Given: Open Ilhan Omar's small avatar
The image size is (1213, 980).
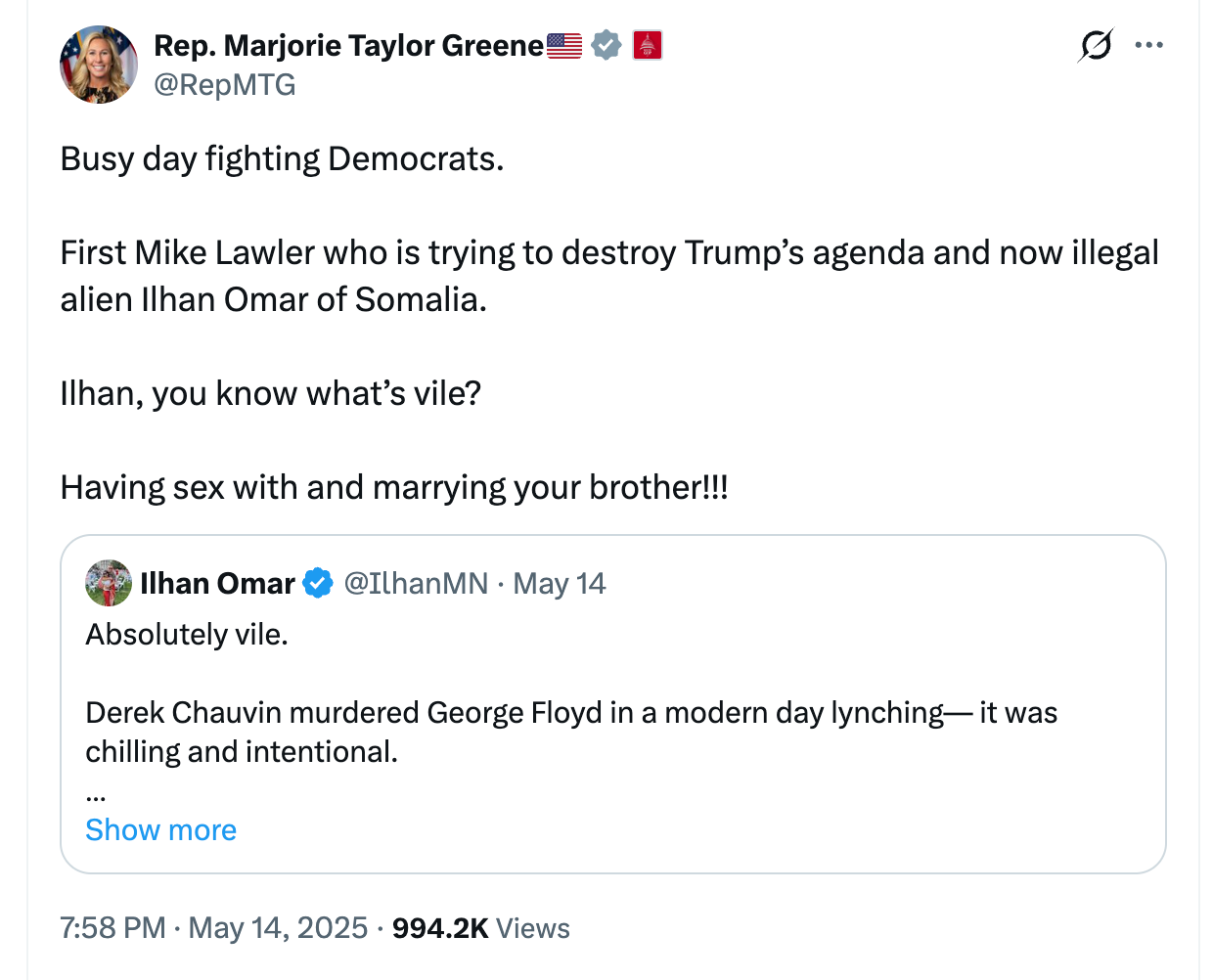Looking at the screenshot, I should click(109, 583).
